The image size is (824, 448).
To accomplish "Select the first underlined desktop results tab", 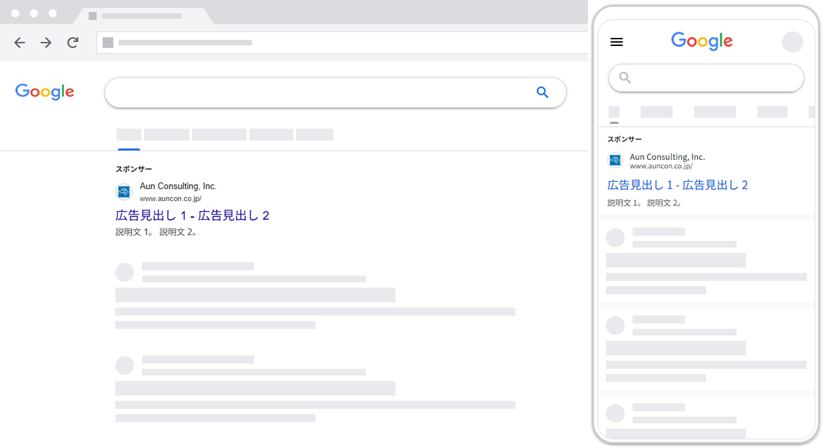I will [128, 134].
